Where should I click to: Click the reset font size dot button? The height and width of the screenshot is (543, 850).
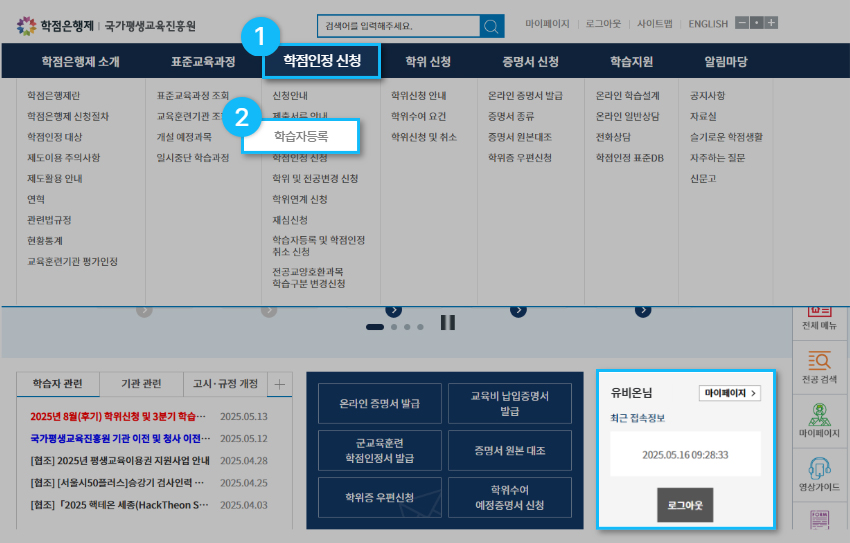pos(757,23)
